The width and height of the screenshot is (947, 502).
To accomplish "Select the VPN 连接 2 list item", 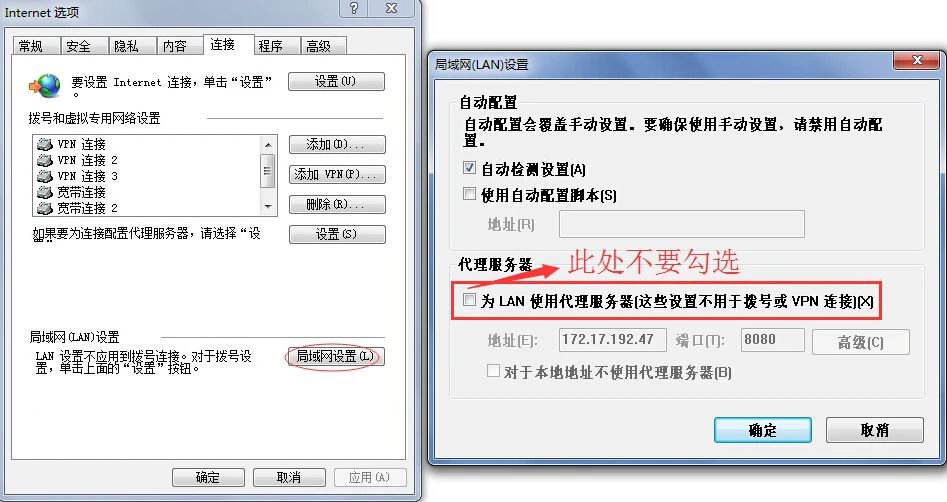I will (77, 160).
